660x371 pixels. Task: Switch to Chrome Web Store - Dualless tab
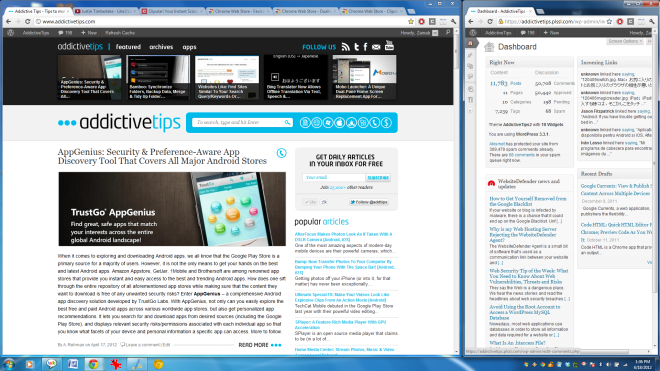306,11
